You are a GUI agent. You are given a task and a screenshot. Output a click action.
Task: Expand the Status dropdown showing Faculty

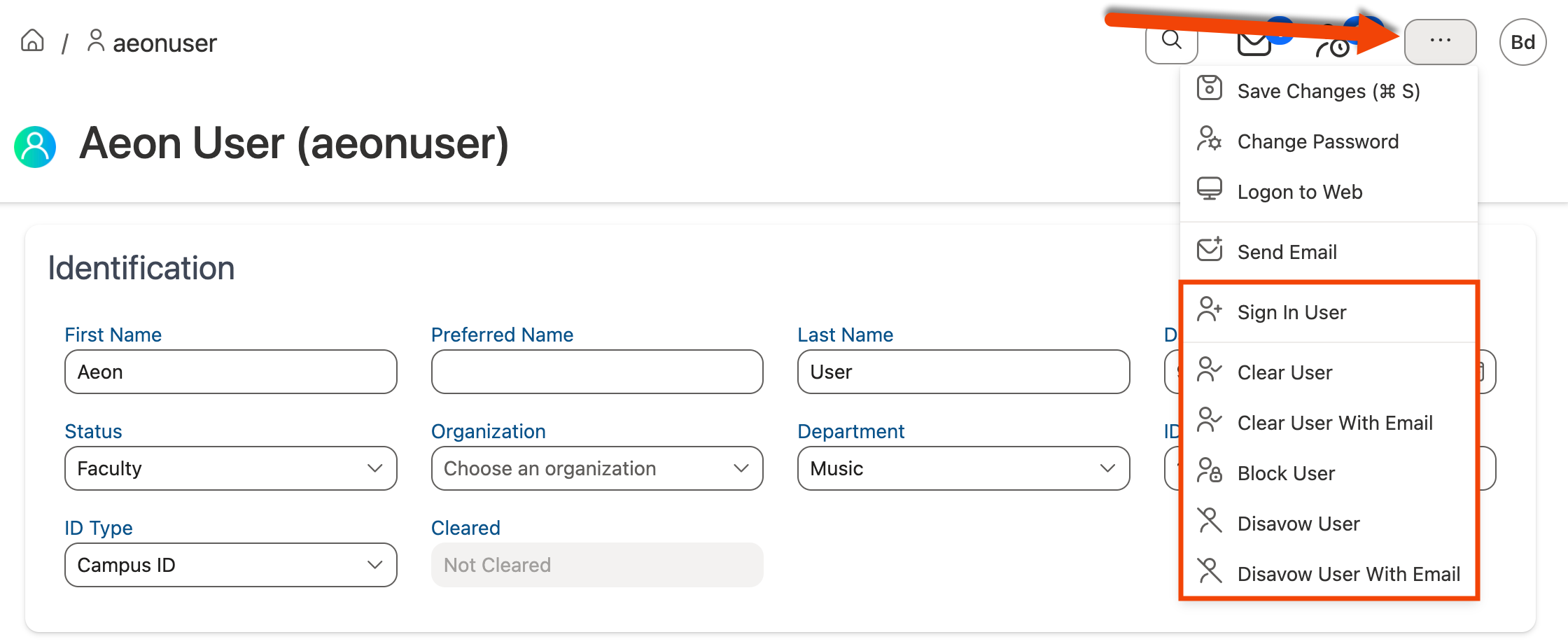(x=230, y=468)
